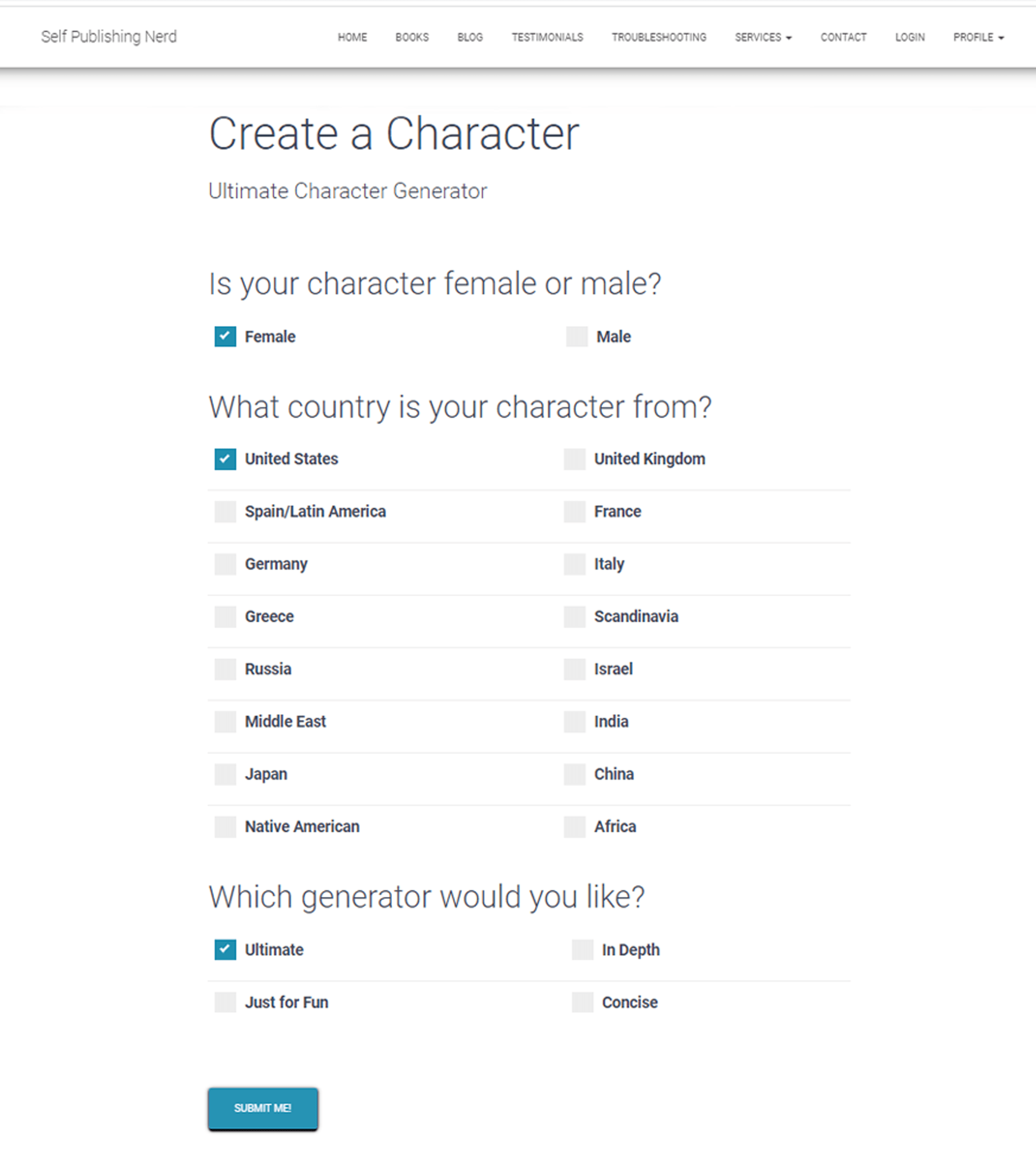Enable the Scandinavia checkbox

575,616
